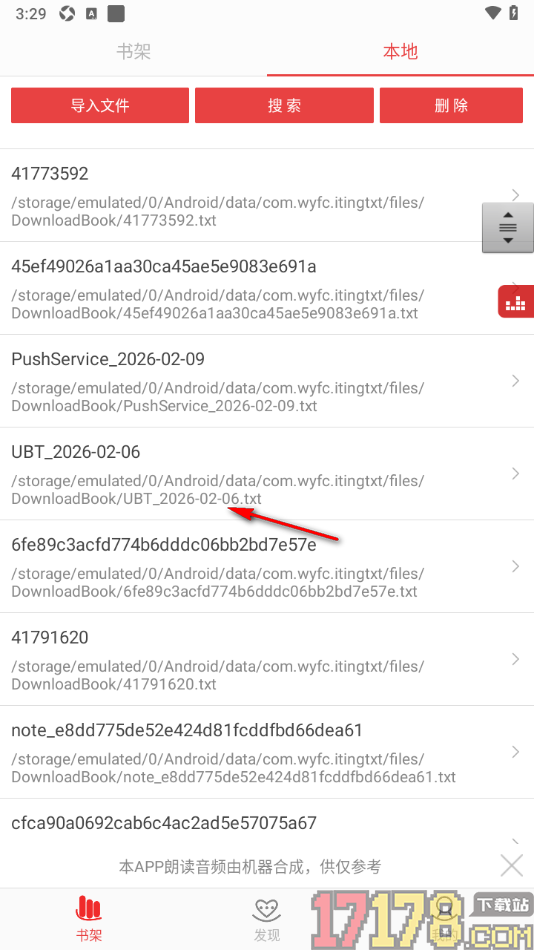Tap the battery status icon
This screenshot has width=534, height=950.
click(x=514, y=13)
